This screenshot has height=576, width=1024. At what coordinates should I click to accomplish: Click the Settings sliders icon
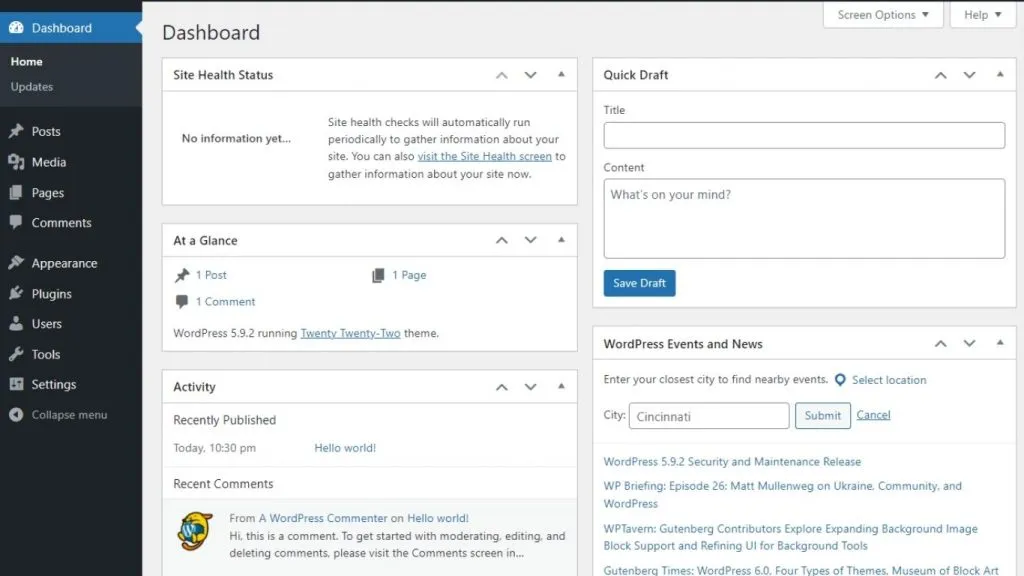click(x=16, y=385)
